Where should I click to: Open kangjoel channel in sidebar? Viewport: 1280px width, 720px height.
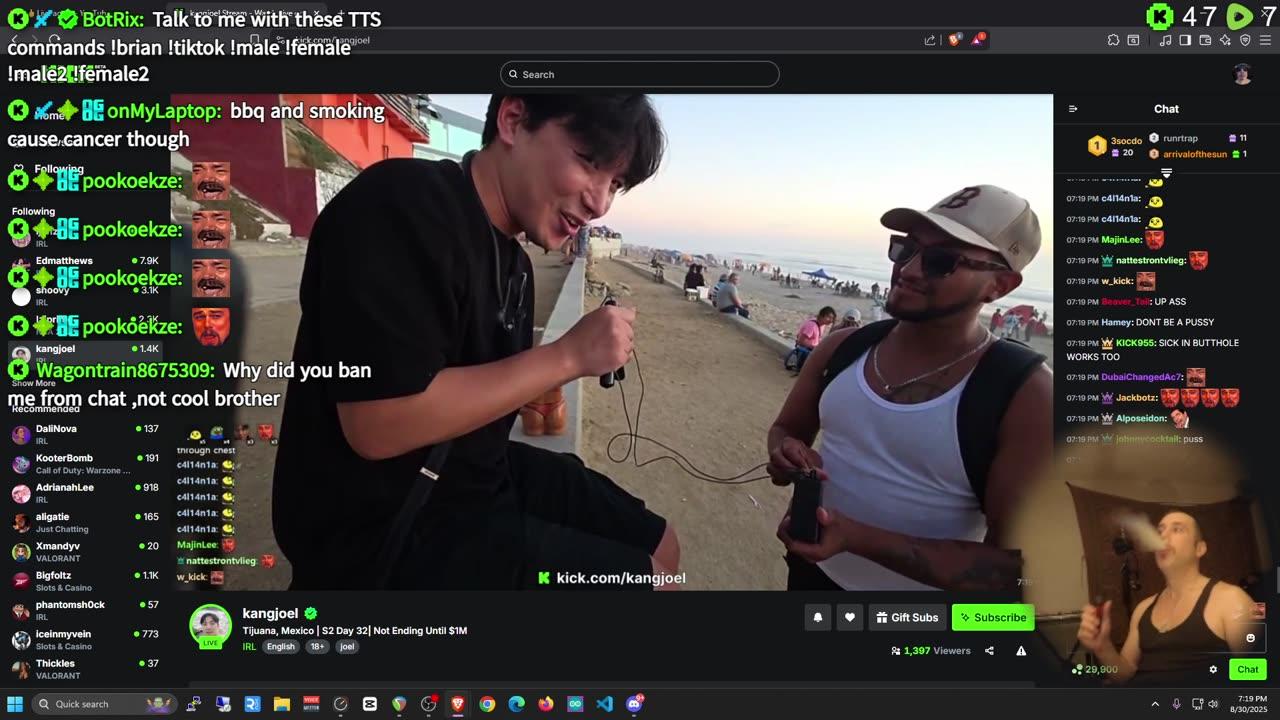(85, 353)
